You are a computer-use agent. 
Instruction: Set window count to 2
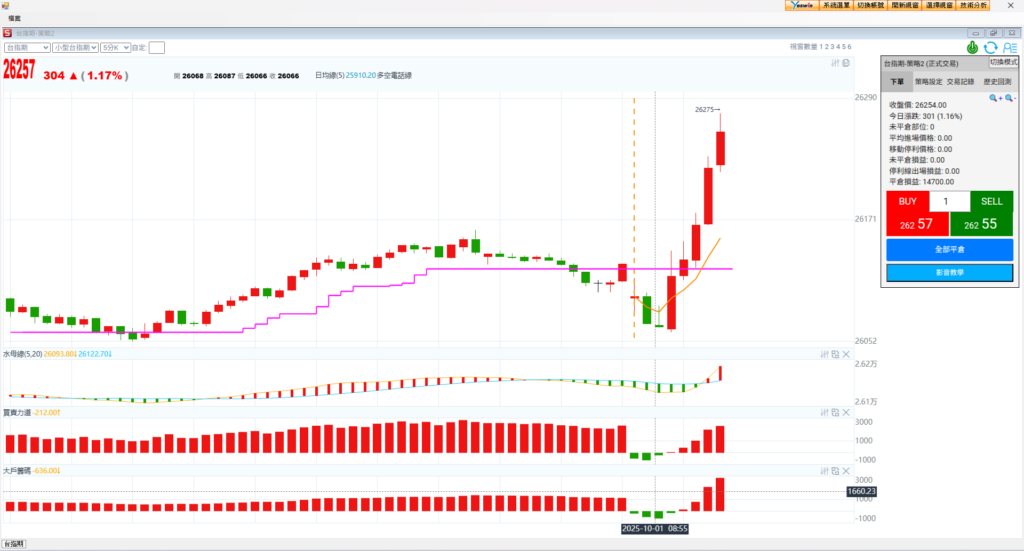[825, 47]
